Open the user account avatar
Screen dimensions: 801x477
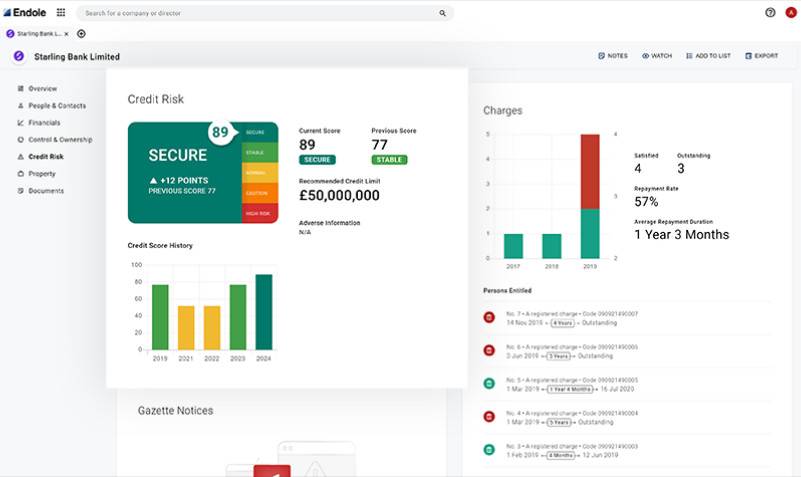(790, 13)
